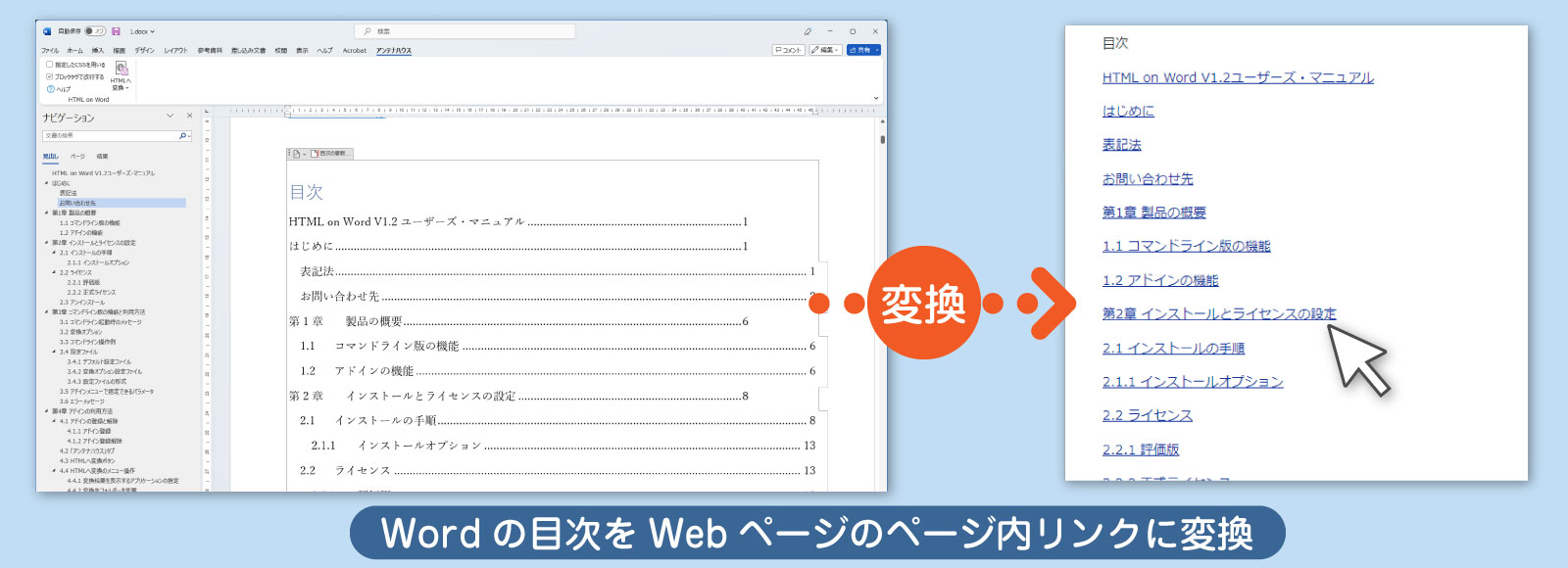Select HTML on Word V1.2ユーザーズ・マニュアル heading in navigation
This screenshot has width=1568, height=568.
click(103, 173)
